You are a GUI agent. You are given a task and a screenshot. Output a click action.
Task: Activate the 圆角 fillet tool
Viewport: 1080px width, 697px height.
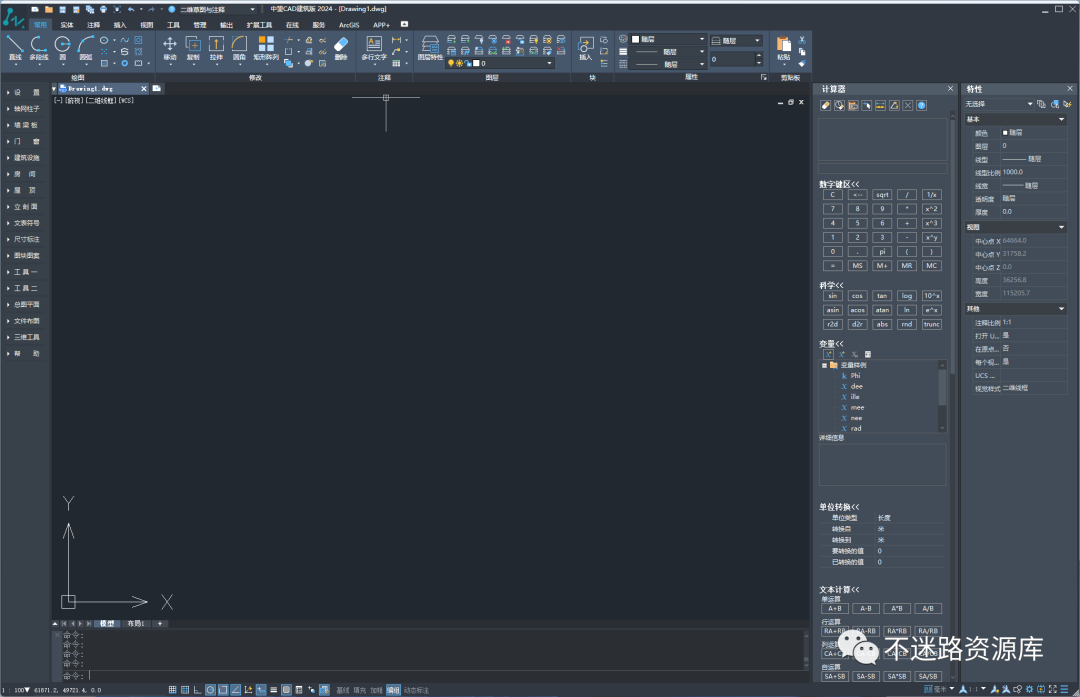pyautogui.click(x=239, y=48)
